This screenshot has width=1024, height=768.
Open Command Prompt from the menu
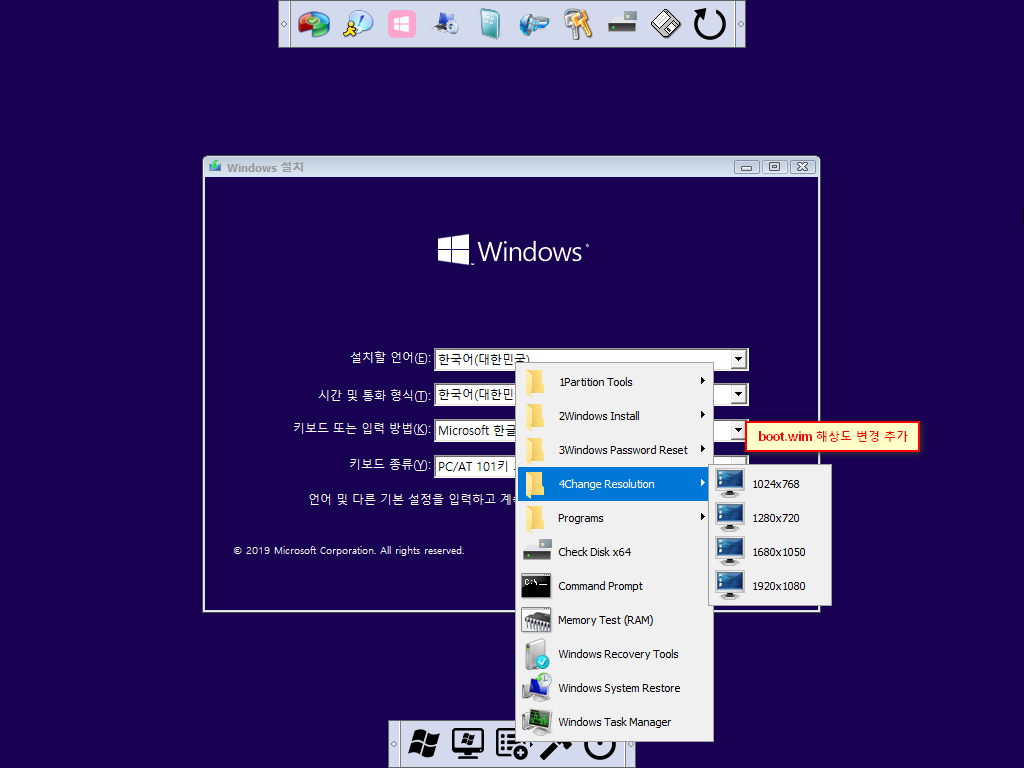click(615, 586)
